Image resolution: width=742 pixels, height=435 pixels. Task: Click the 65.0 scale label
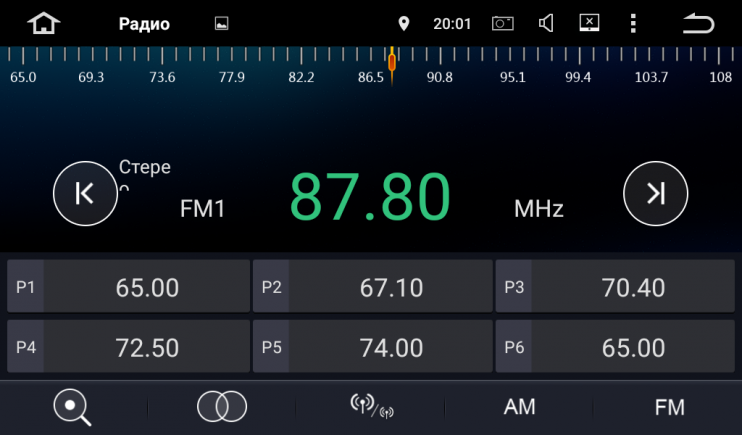[23, 77]
